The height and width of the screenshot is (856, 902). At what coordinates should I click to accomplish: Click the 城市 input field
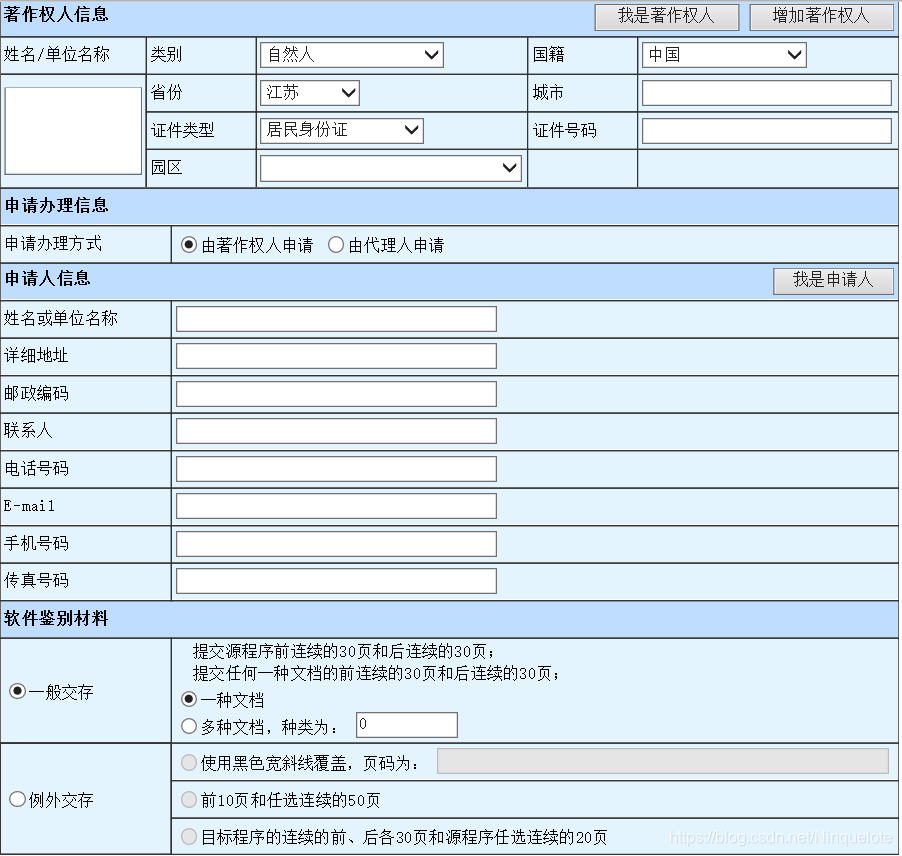coord(766,92)
